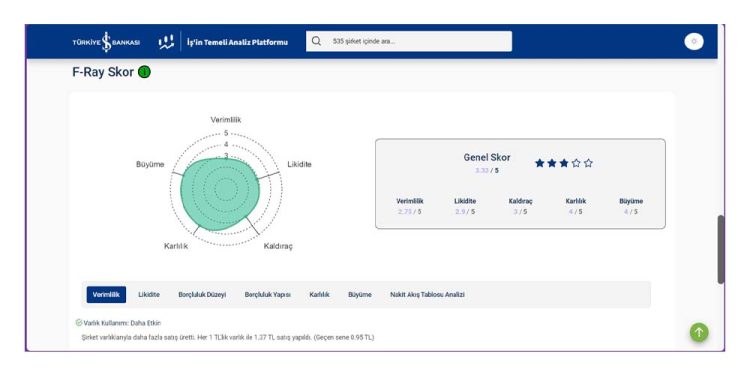Screen dimensions: 750x375
Task: Select the Büyüme tab
Action: (x=360, y=295)
